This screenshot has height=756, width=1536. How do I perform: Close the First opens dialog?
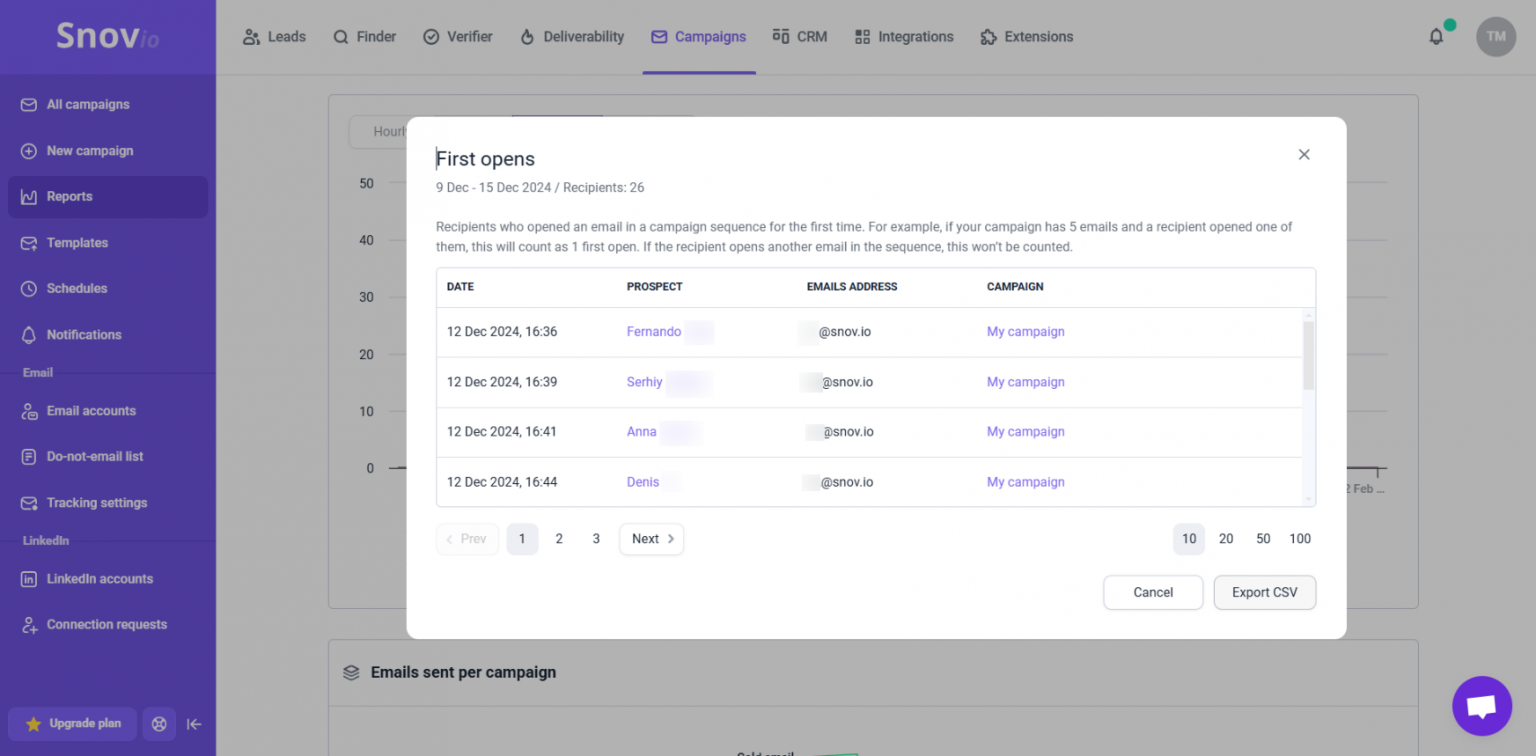(1304, 155)
